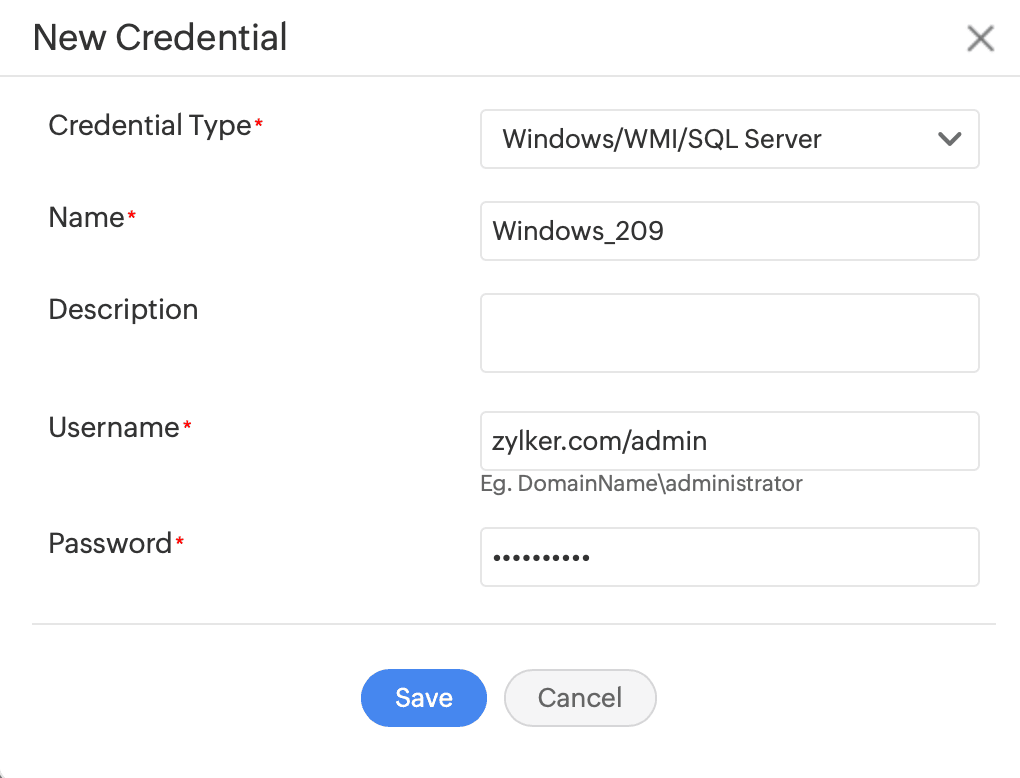Click the red asterisk beside Credential Type
This screenshot has height=778, width=1020.
click(x=259, y=124)
